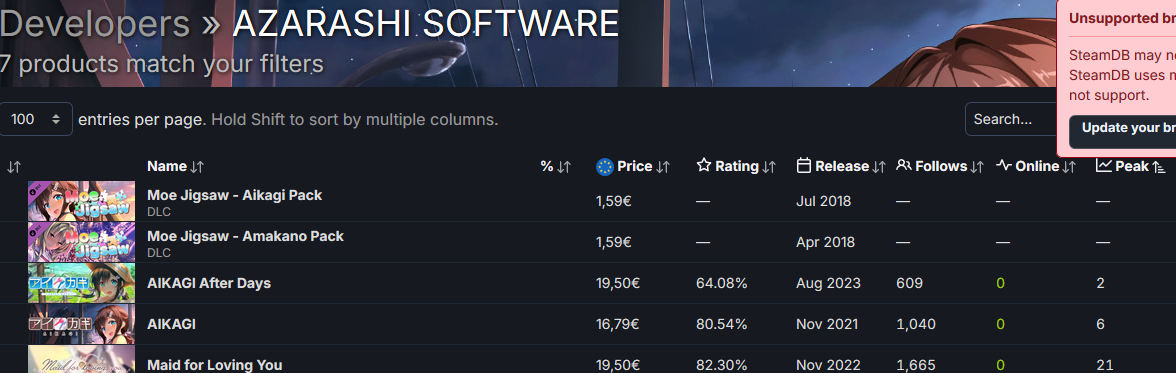Click the star icon beside Rating
Screen dimensions: 1176x373
[x=704, y=166]
